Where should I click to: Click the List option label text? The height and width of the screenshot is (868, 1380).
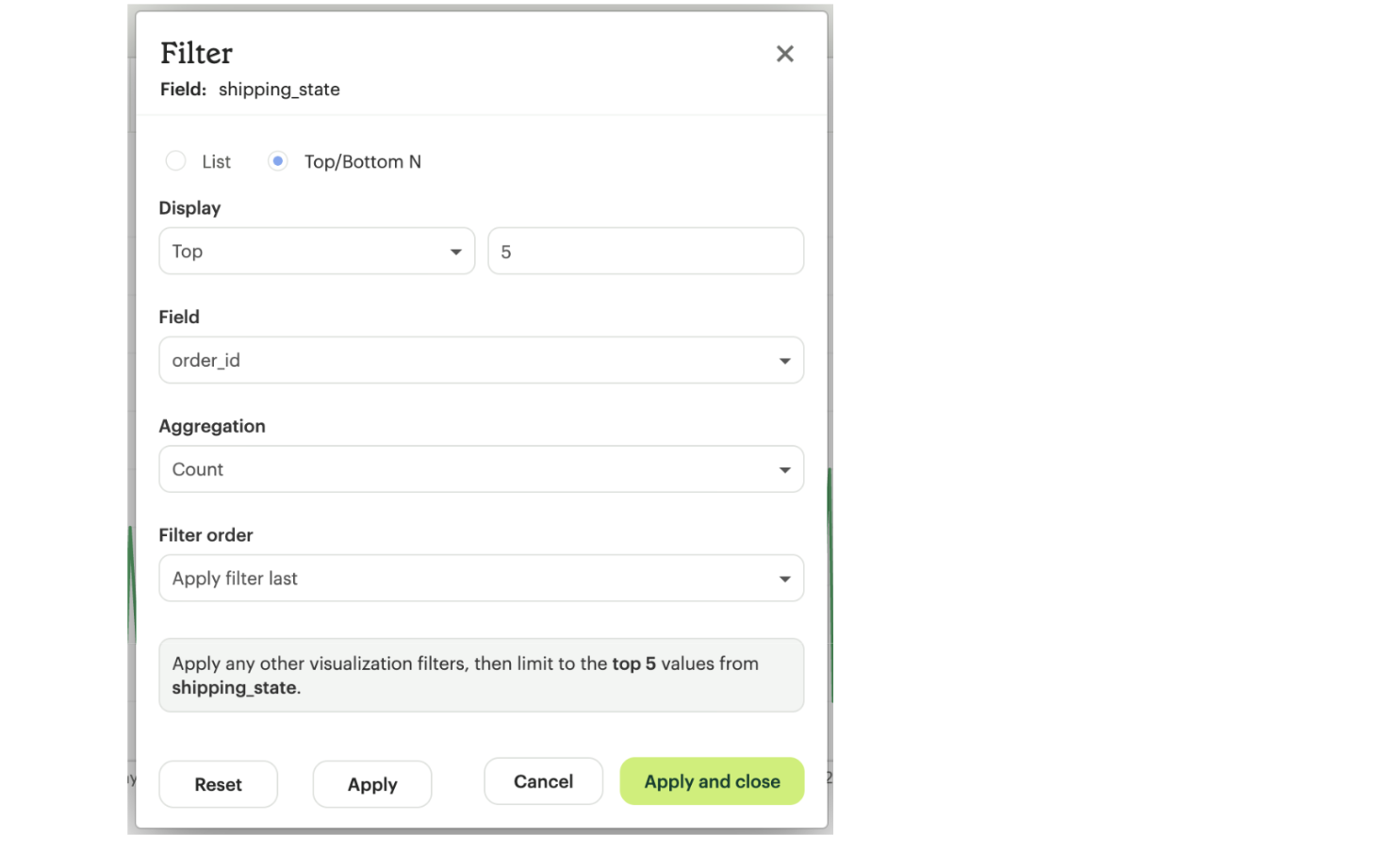216,162
